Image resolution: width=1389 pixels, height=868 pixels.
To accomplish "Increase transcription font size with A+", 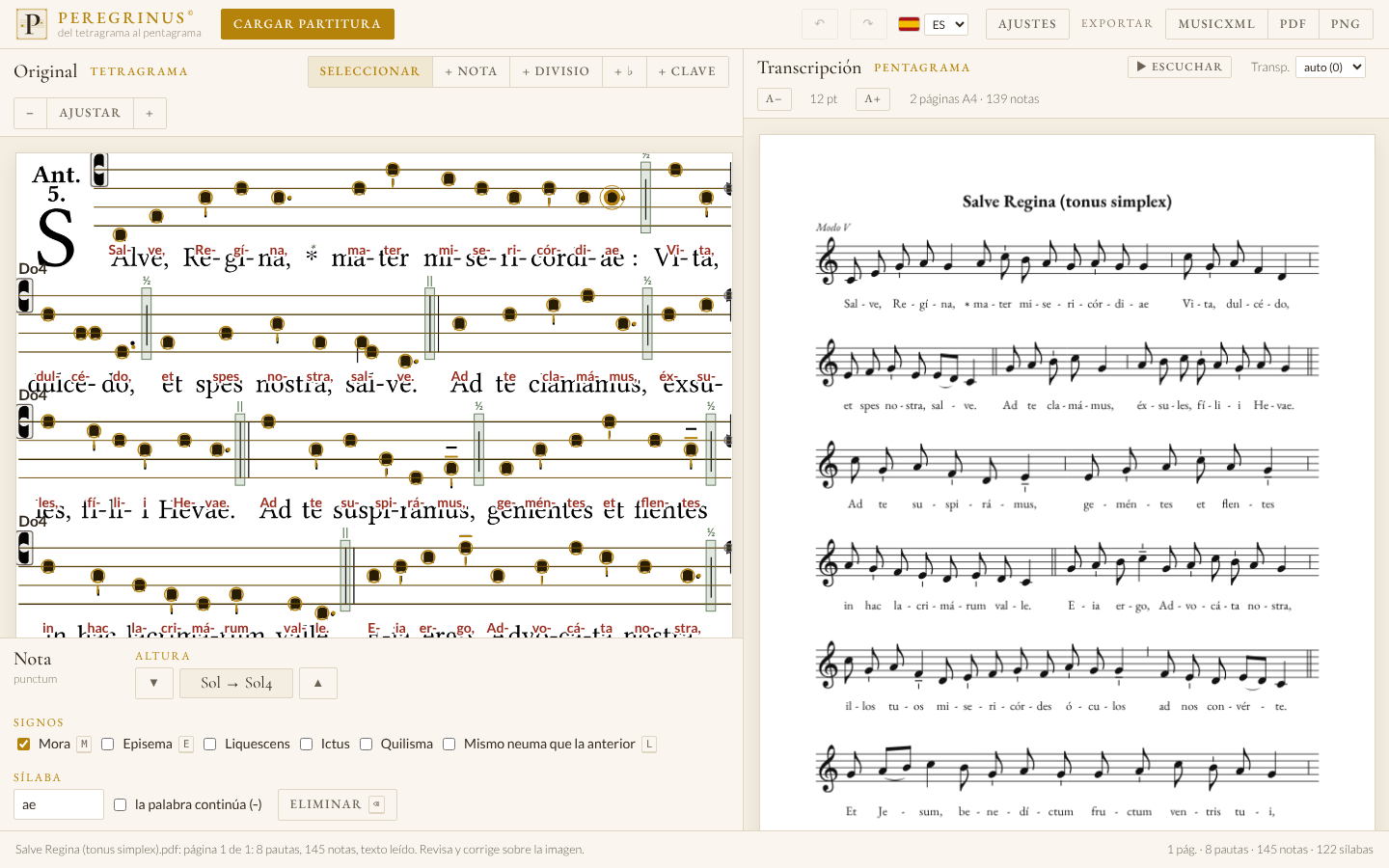I will pyautogui.click(x=872, y=99).
